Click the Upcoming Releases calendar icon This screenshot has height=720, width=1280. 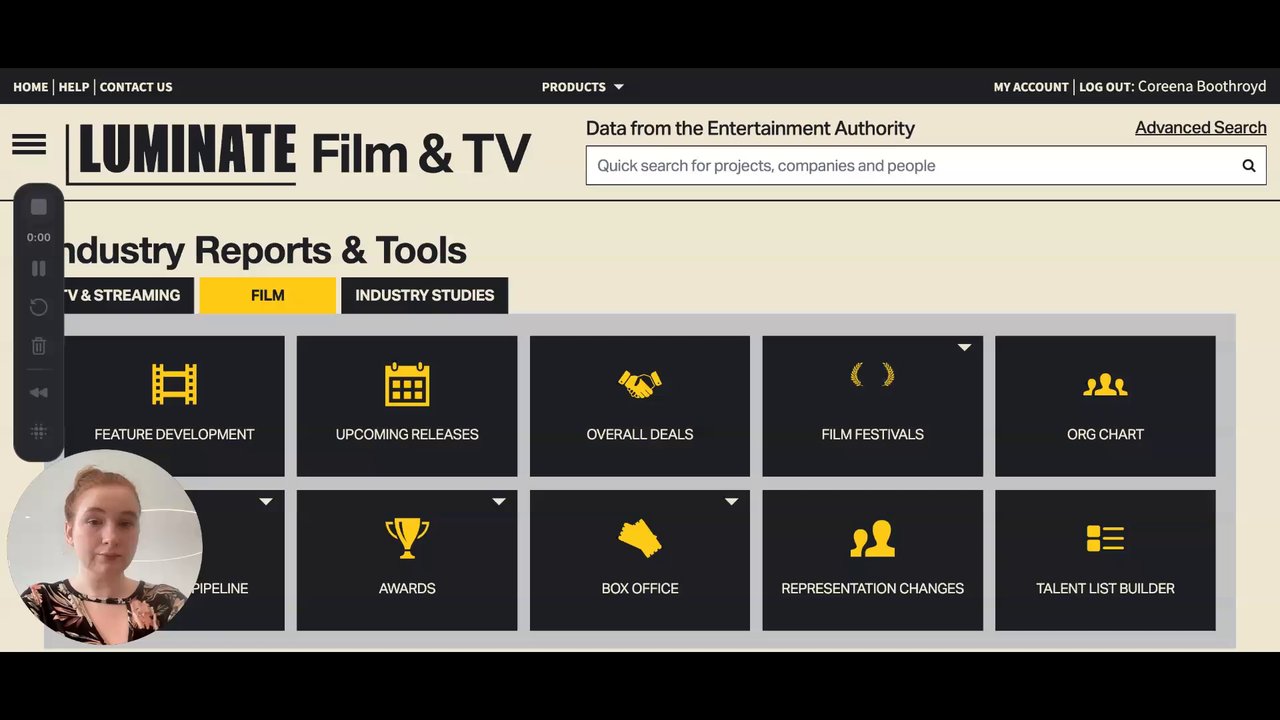point(407,384)
